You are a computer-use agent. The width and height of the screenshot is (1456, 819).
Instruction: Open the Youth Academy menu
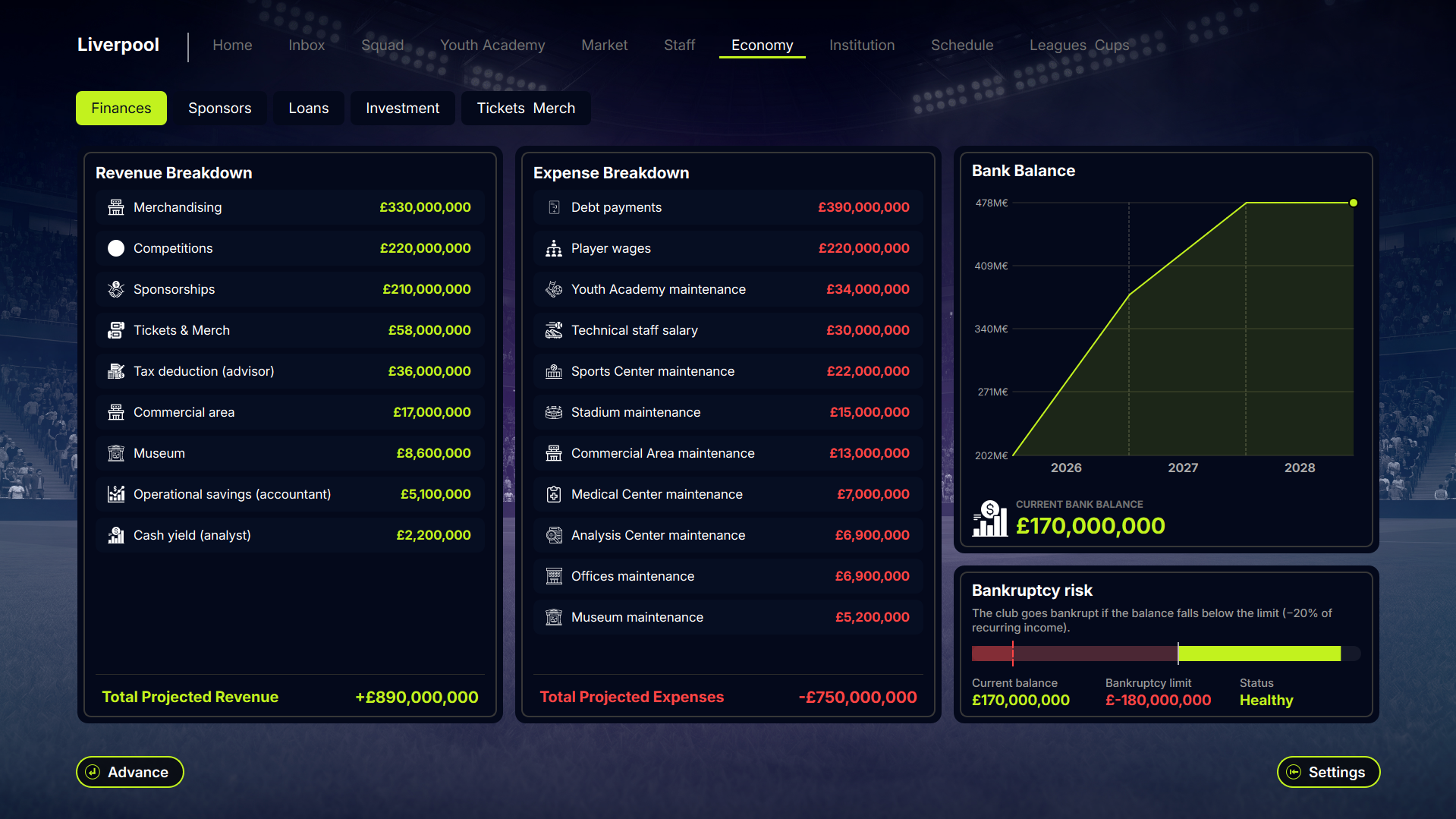tap(492, 45)
